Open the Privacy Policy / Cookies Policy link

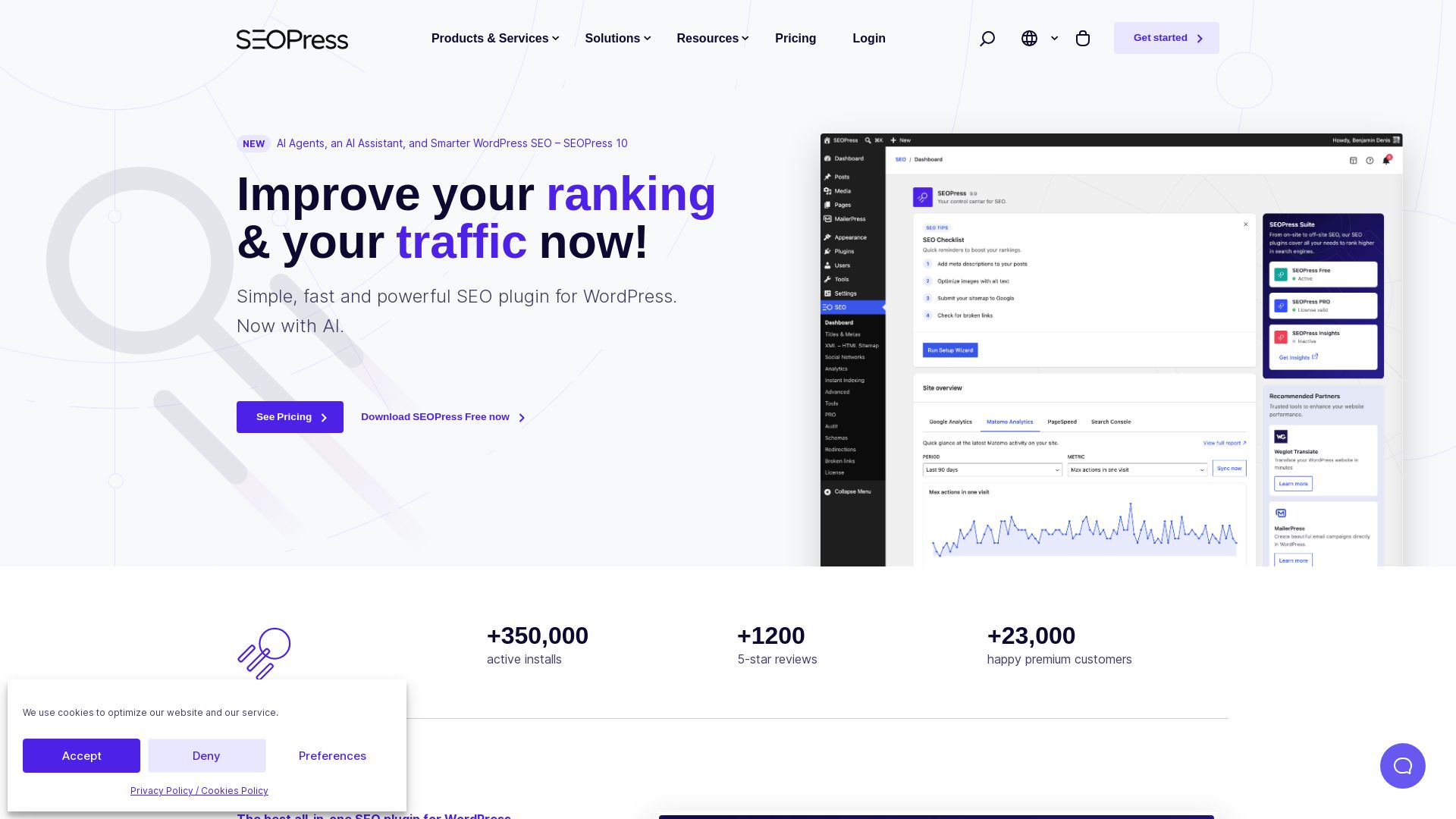click(x=199, y=791)
